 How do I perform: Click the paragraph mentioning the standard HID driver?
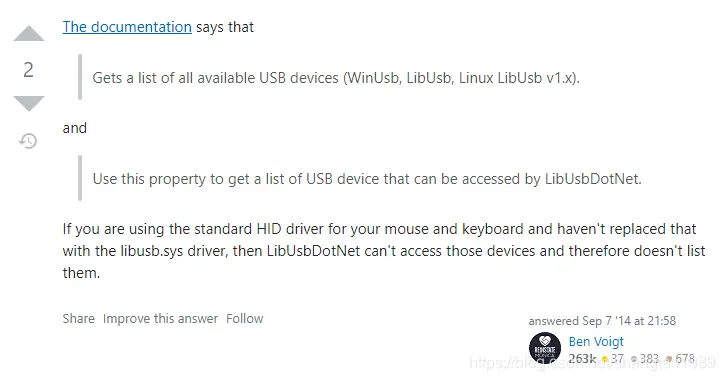coord(384,251)
